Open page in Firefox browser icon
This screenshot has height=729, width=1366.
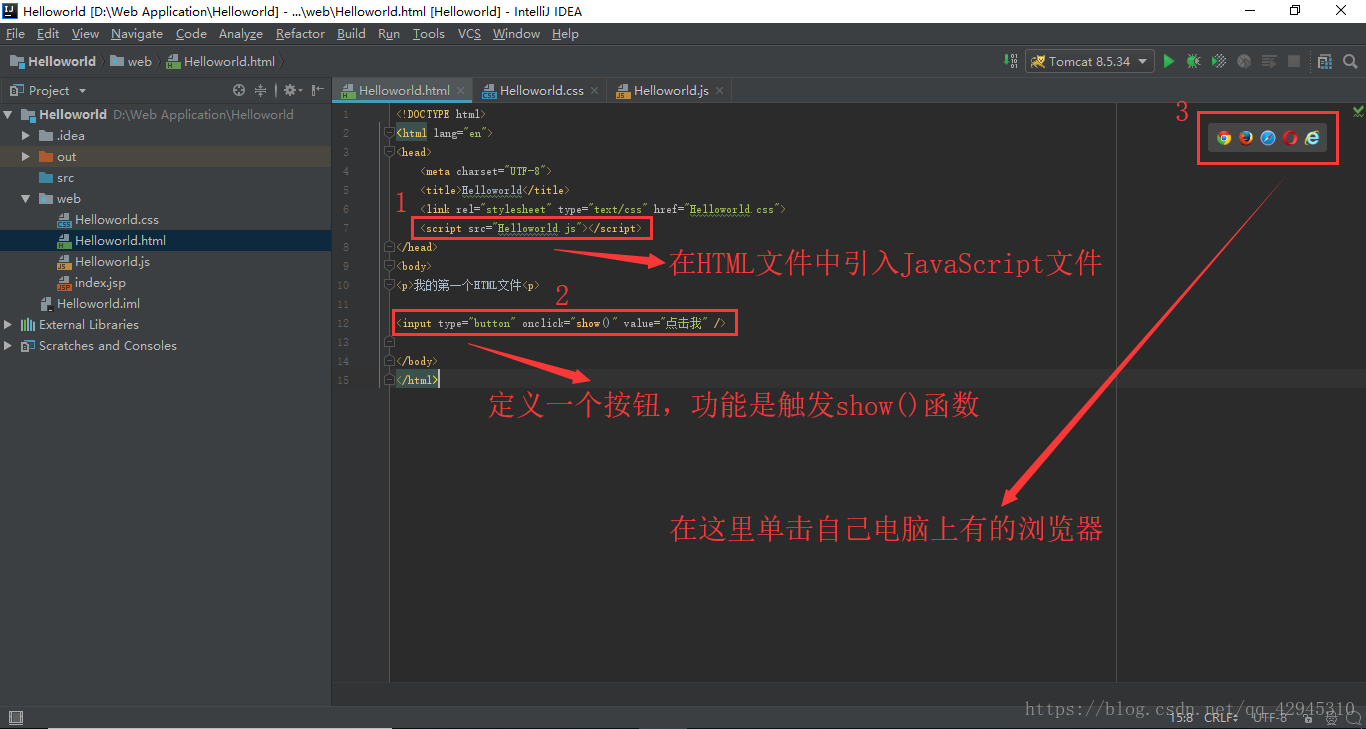[1246, 138]
